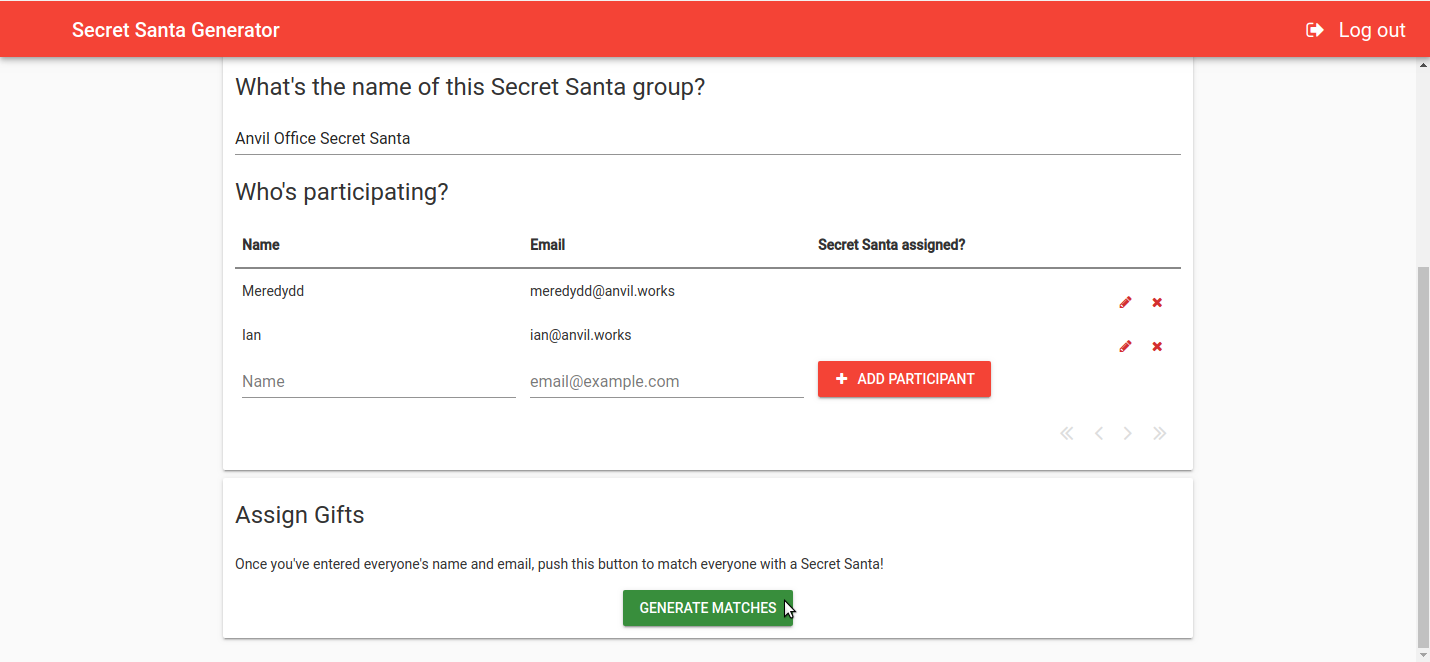Click the Secret Santa group name field
This screenshot has width=1430, height=662.
[707, 138]
